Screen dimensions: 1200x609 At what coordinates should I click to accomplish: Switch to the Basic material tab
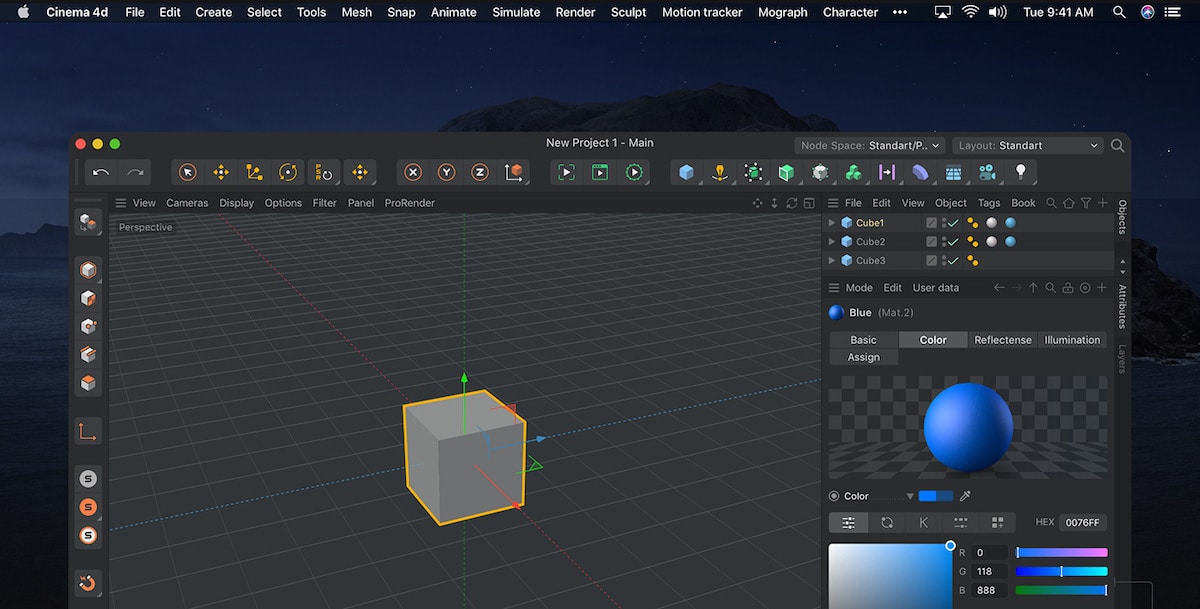[862, 339]
